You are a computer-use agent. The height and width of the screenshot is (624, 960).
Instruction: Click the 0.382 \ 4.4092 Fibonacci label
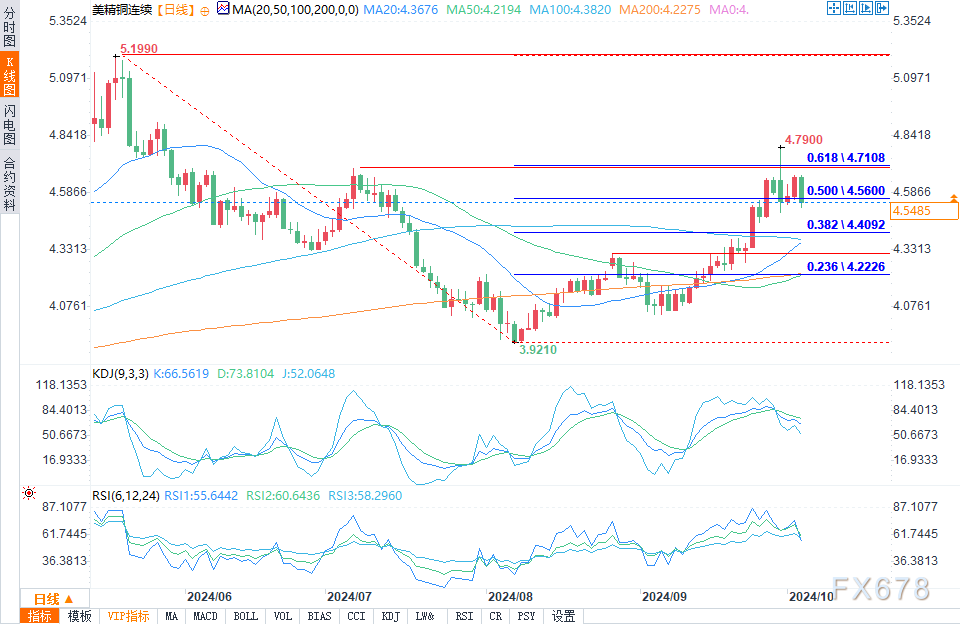[x=846, y=225]
